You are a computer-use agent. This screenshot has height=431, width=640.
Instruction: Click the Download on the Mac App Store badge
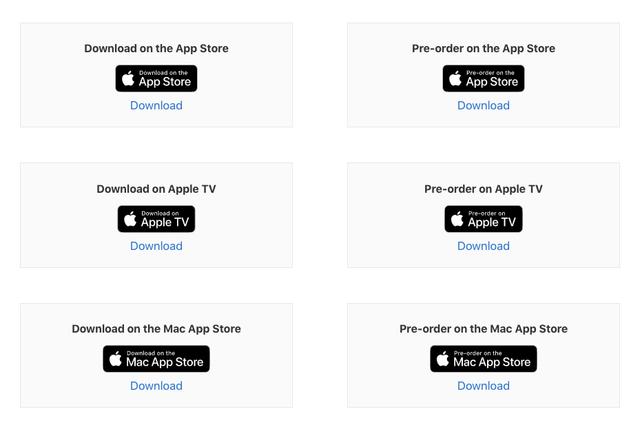[156, 359]
